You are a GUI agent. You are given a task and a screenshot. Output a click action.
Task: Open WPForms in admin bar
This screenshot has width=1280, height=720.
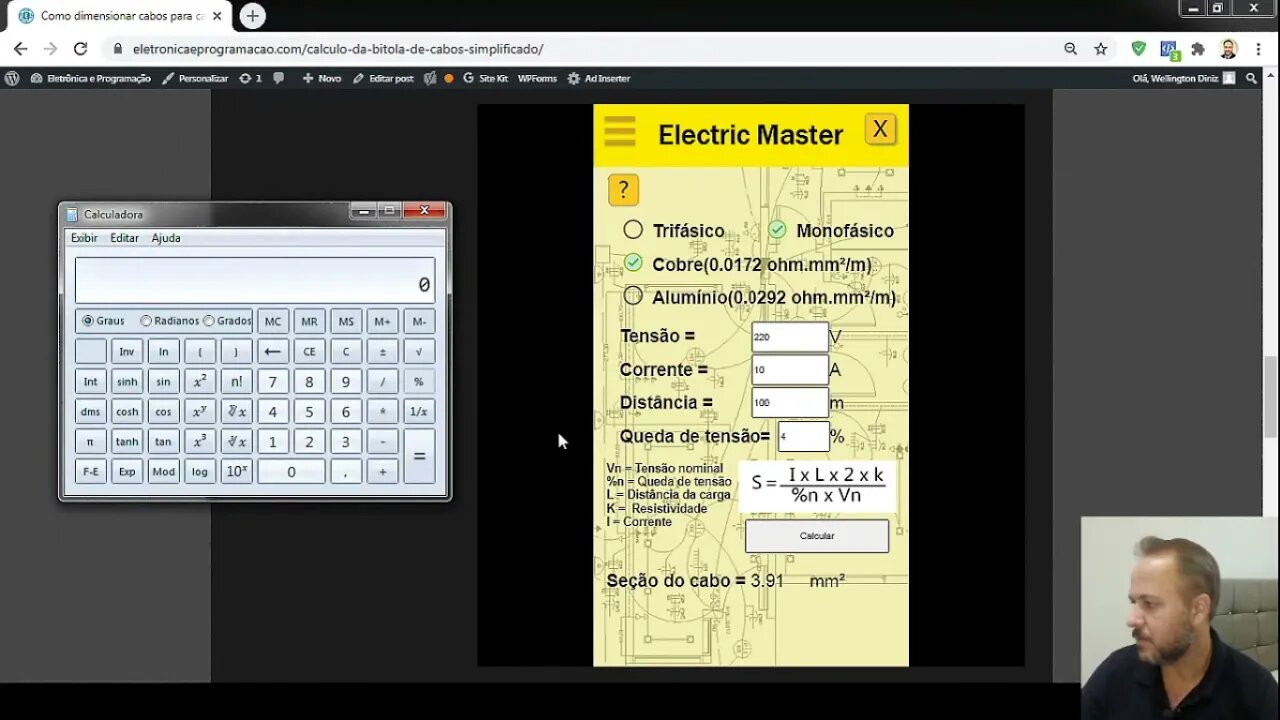point(537,78)
